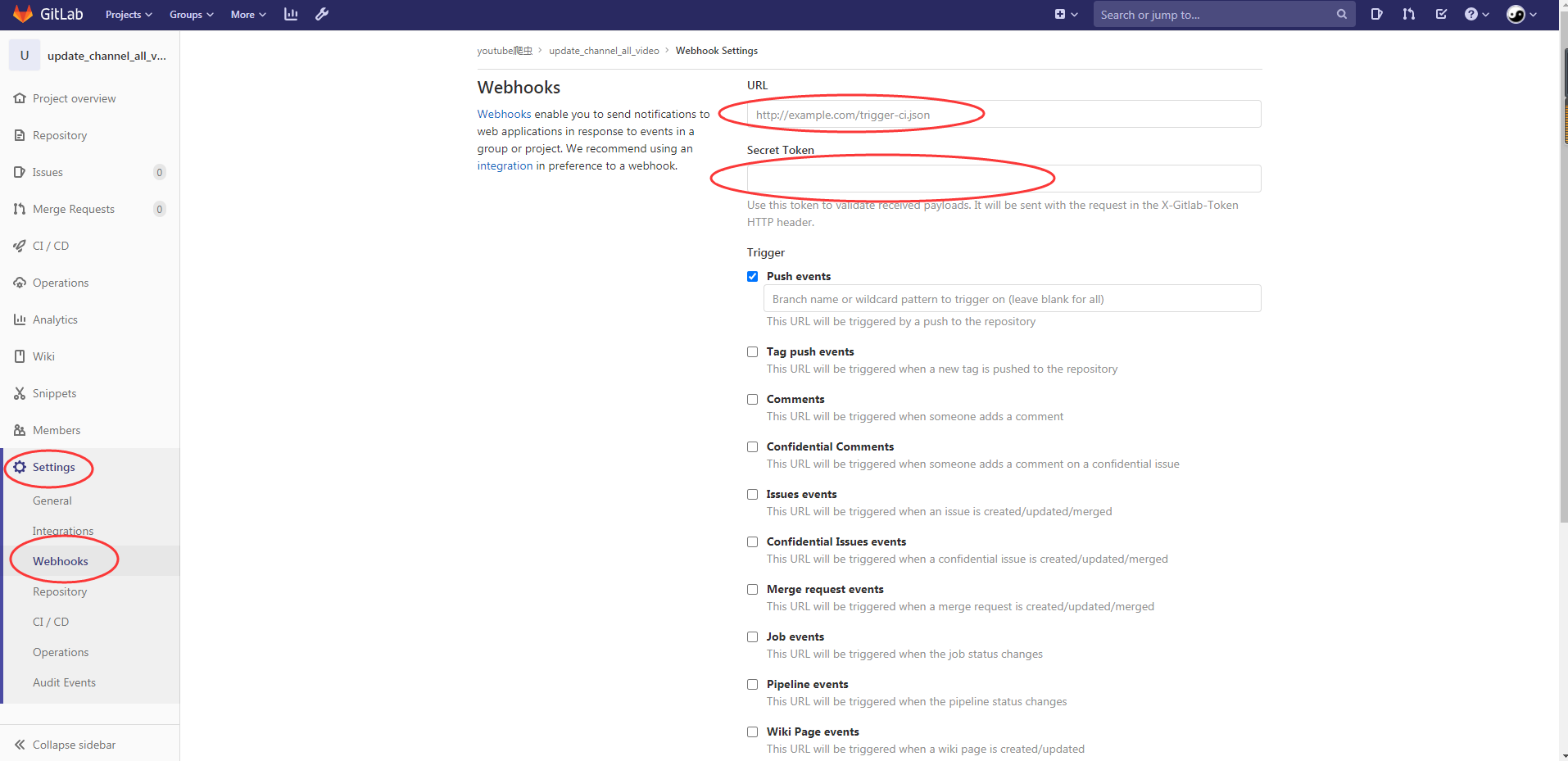1568x761 pixels.
Task: Open the Webhooks settings menu item
Action: coord(60,561)
